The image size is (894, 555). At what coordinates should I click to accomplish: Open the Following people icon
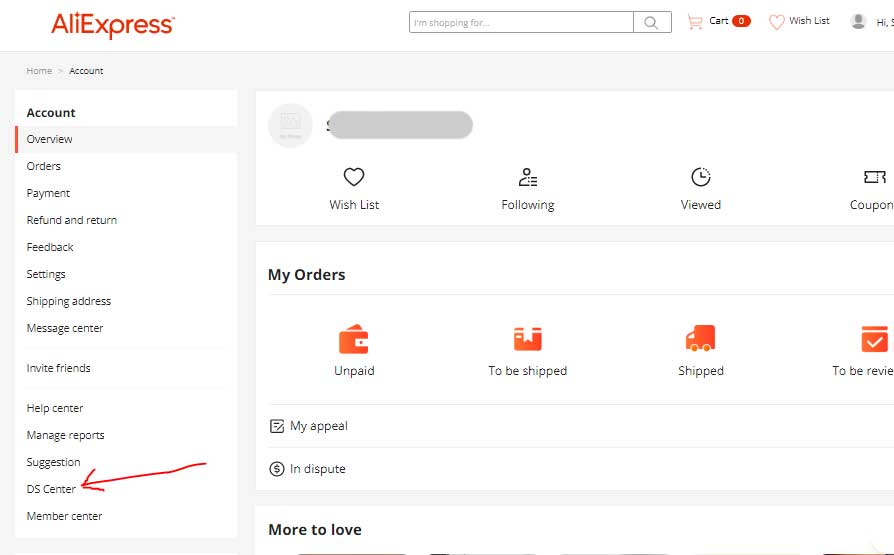click(527, 177)
